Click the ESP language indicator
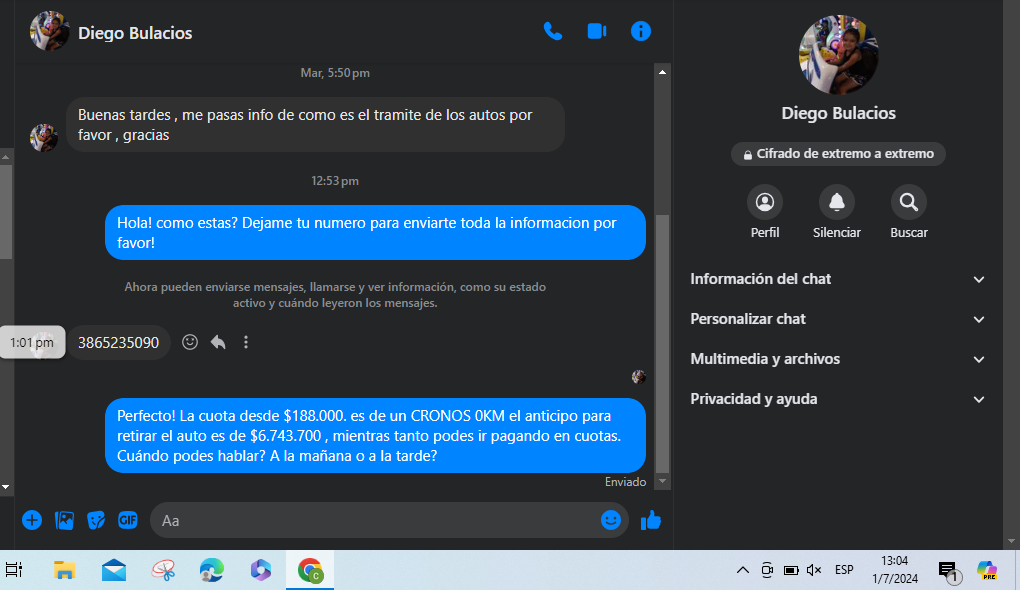 coord(844,570)
